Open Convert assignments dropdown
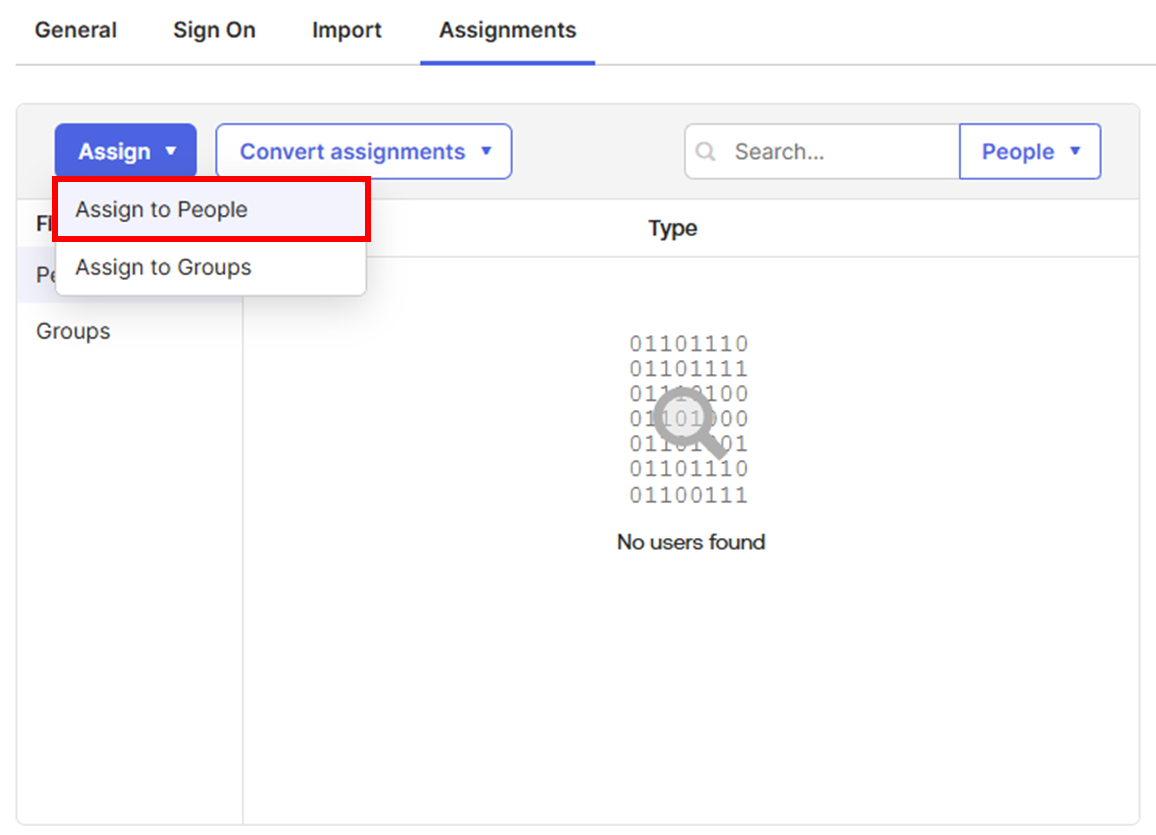1156x835 pixels. [364, 151]
